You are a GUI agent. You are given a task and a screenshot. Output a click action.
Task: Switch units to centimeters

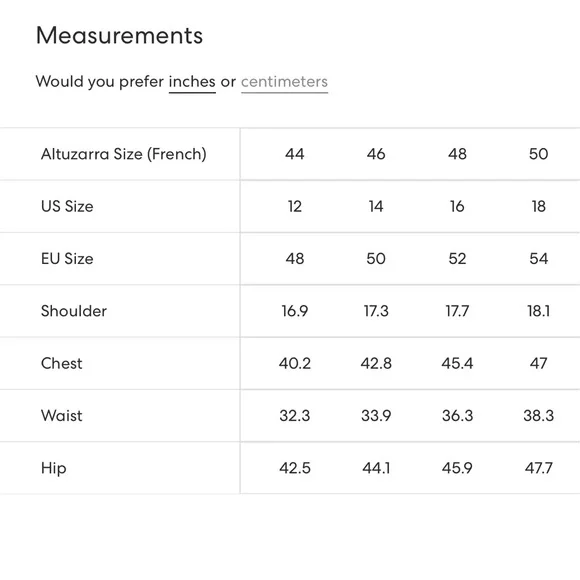coord(284,82)
